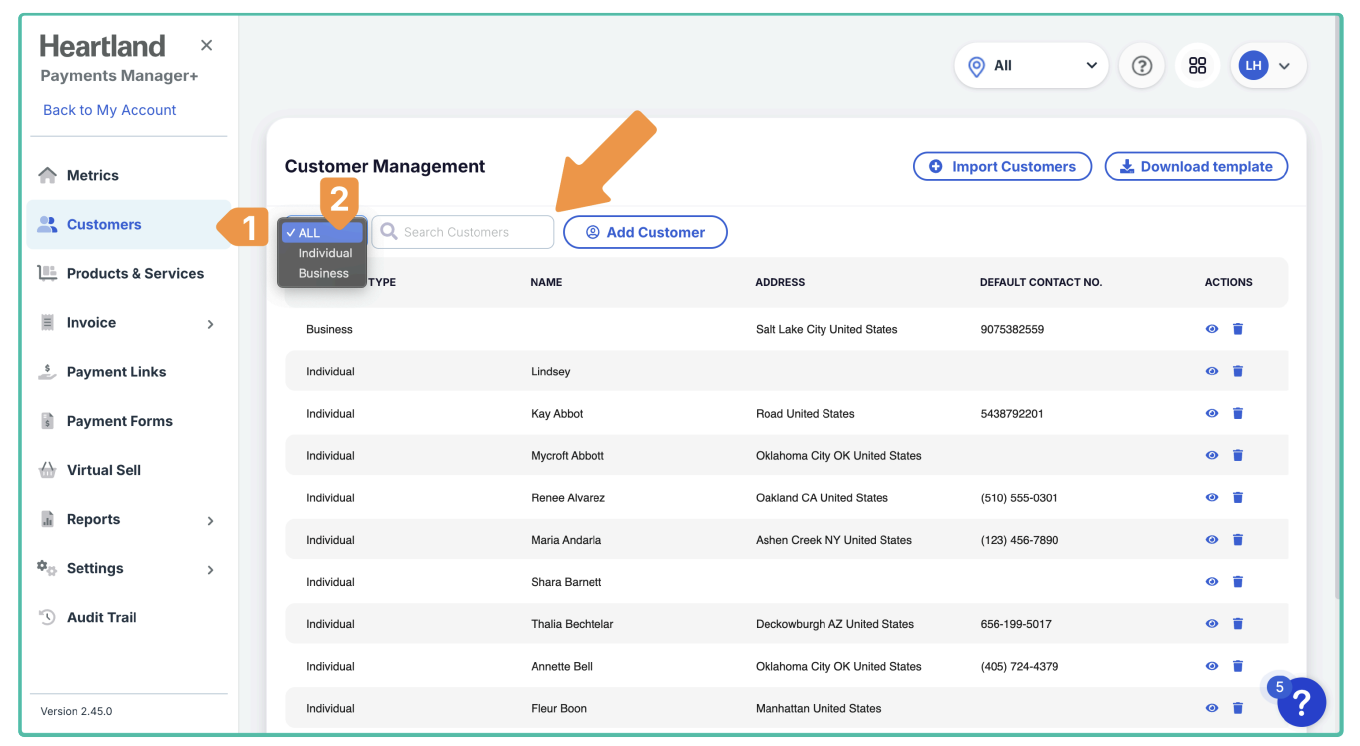Viewport: 1360px width, 746px height.
Task: Click the Add Customer button
Action: 645,232
